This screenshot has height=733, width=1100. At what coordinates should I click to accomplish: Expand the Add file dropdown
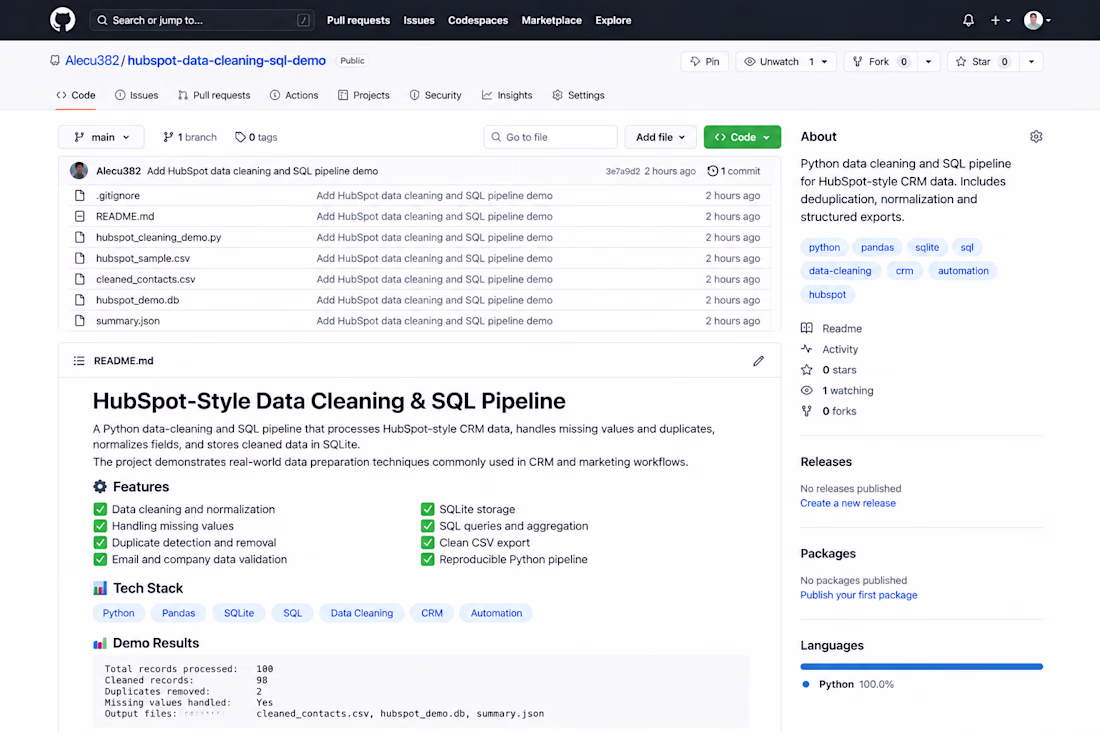tap(660, 137)
